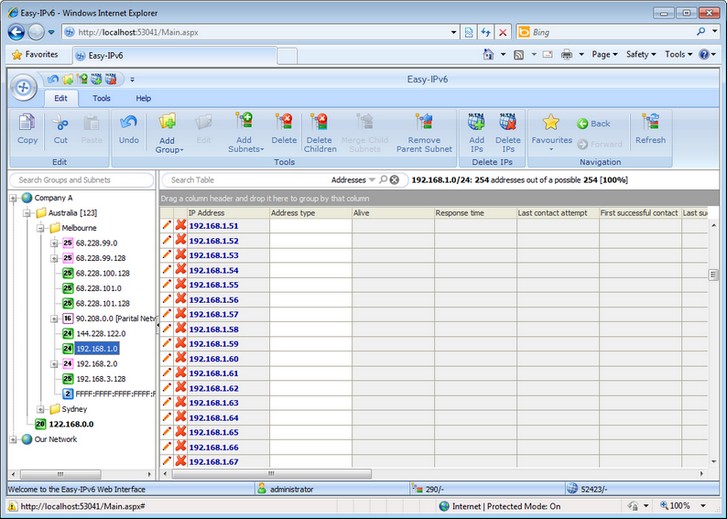Open the quick access toolbar customize arrow

pos(132,79)
